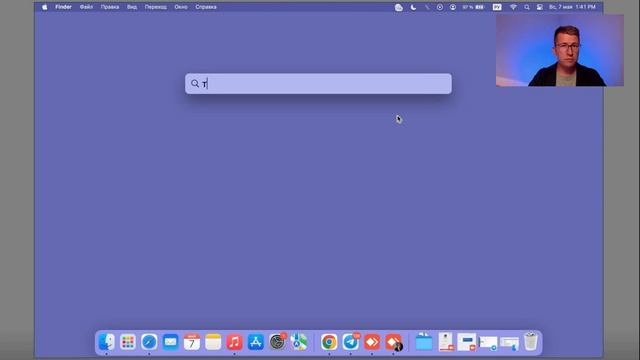Open App Store from the Dock
The height and width of the screenshot is (360, 640).
click(x=256, y=342)
